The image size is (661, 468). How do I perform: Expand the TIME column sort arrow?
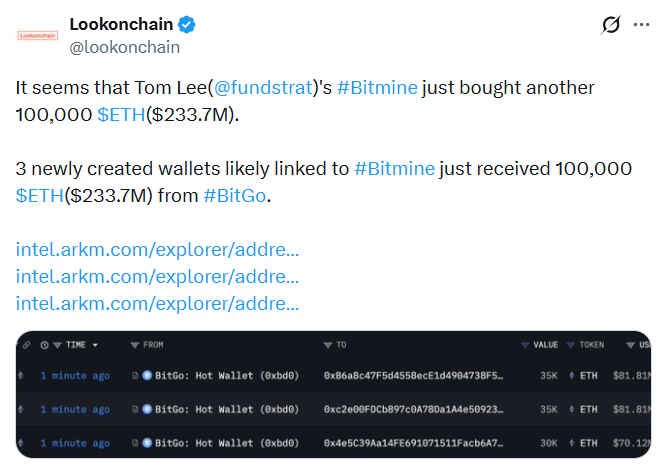[x=95, y=345]
